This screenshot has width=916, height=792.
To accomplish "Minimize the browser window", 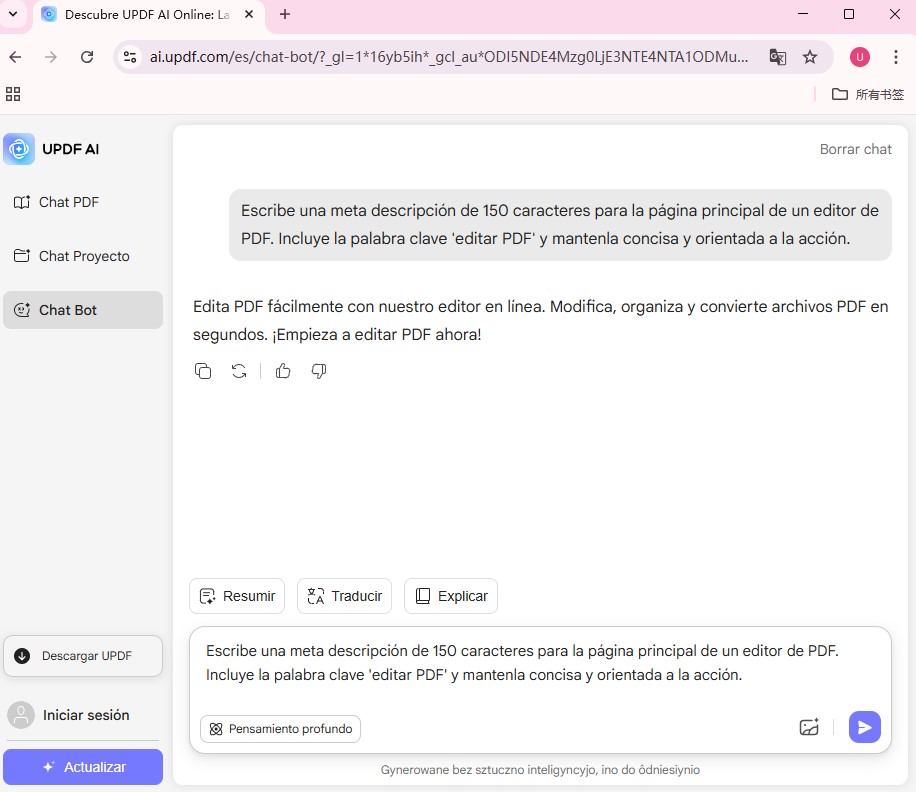I will tap(803, 14).
